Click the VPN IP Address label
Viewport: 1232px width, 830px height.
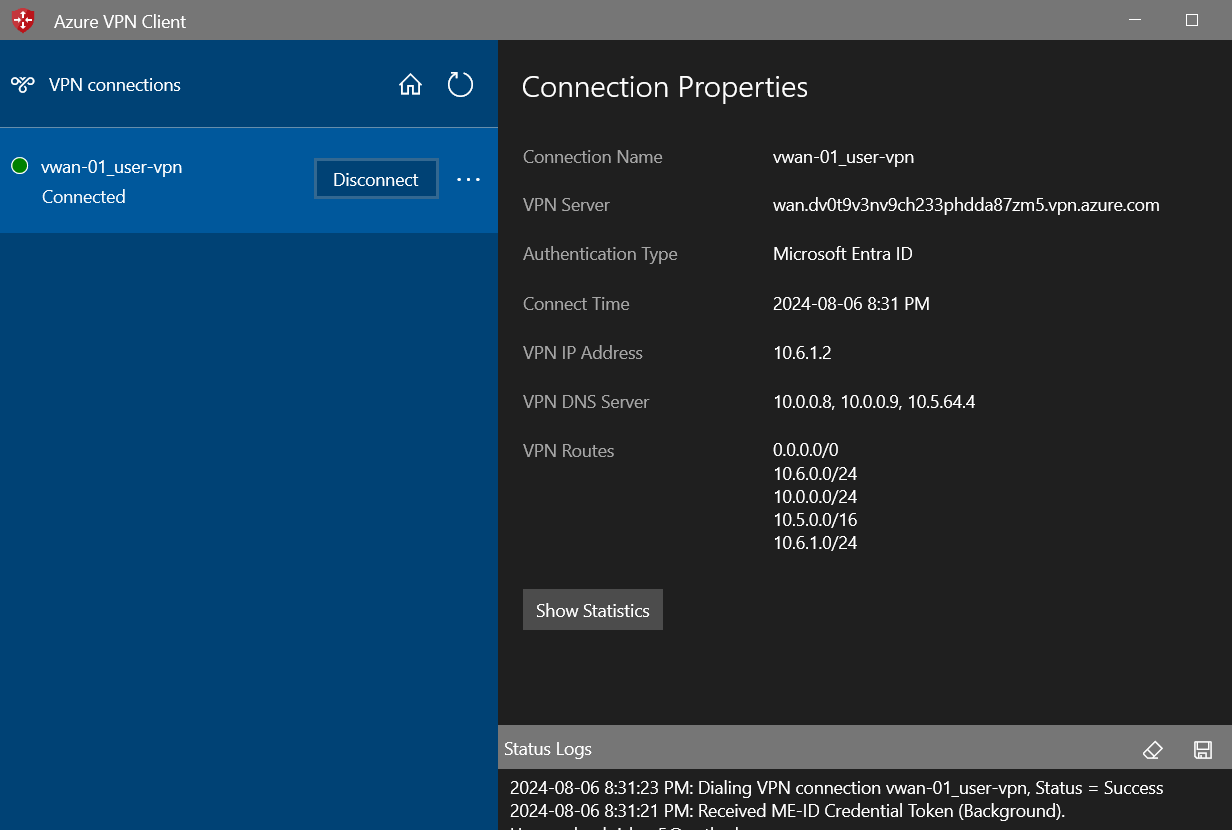coord(583,353)
